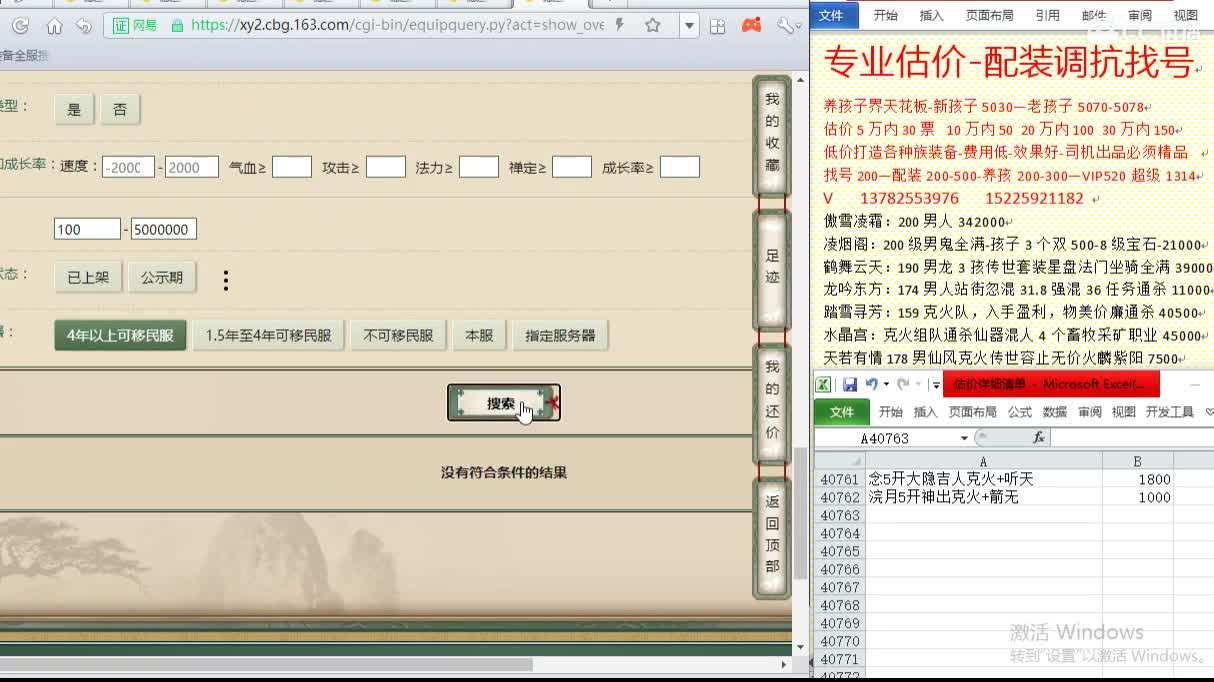Click browser horizontal scrollbar thumb

(266, 665)
